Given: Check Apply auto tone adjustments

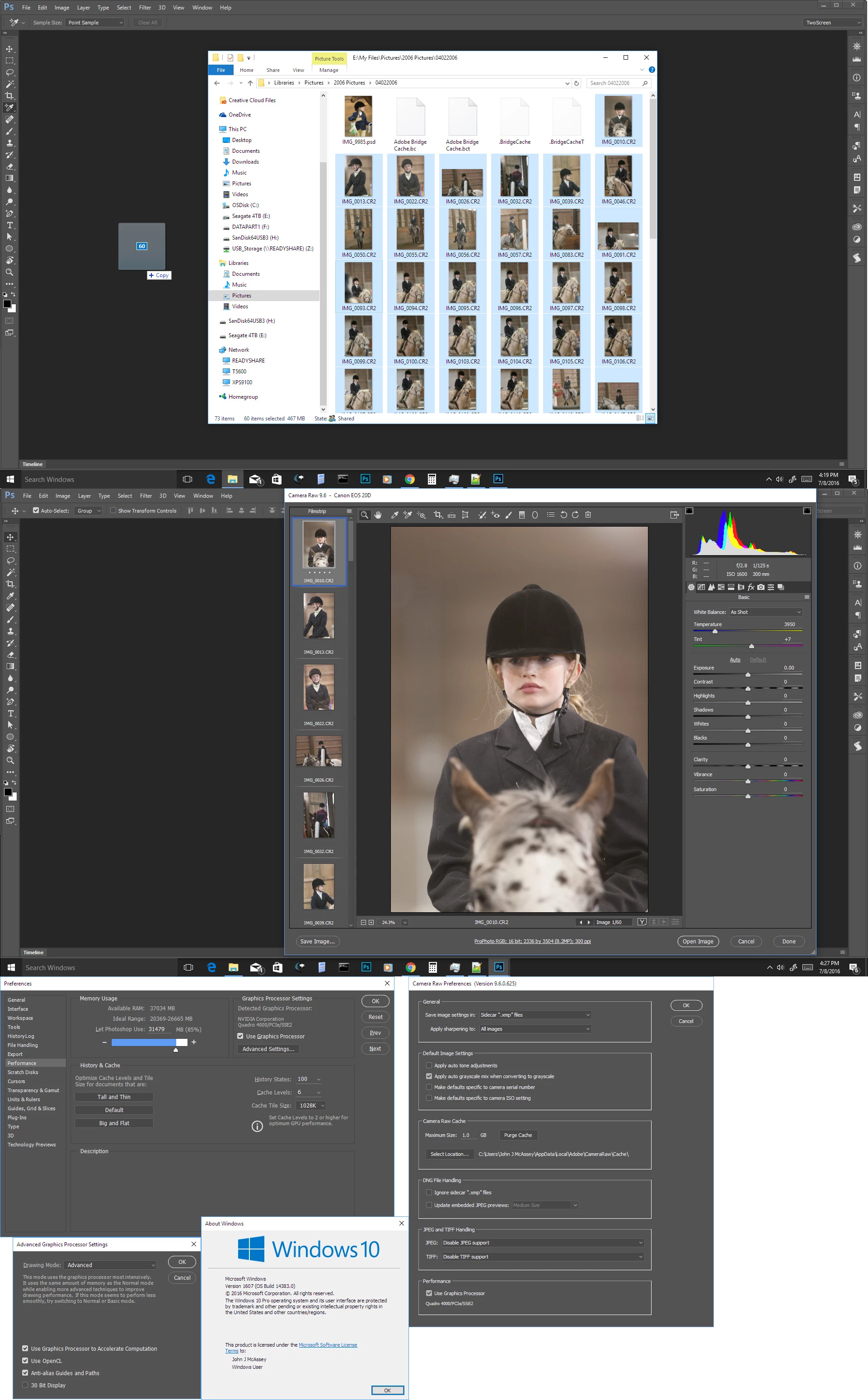Looking at the screenshot, I should (429, 1065).
